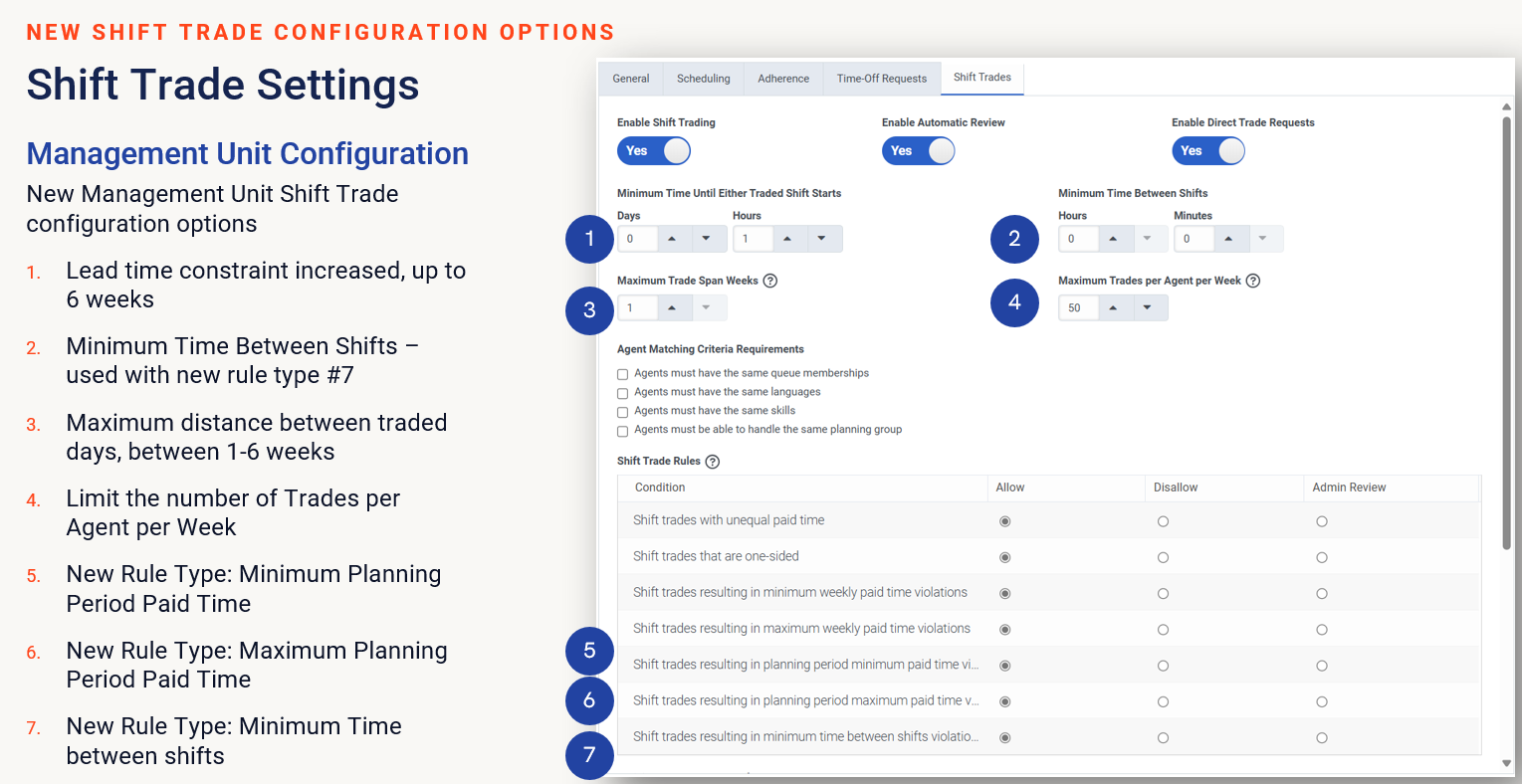Toggle Enable Direct Trade Requests switch
This screenshot has width=1522, height=784.
[x=1207, y=151]
